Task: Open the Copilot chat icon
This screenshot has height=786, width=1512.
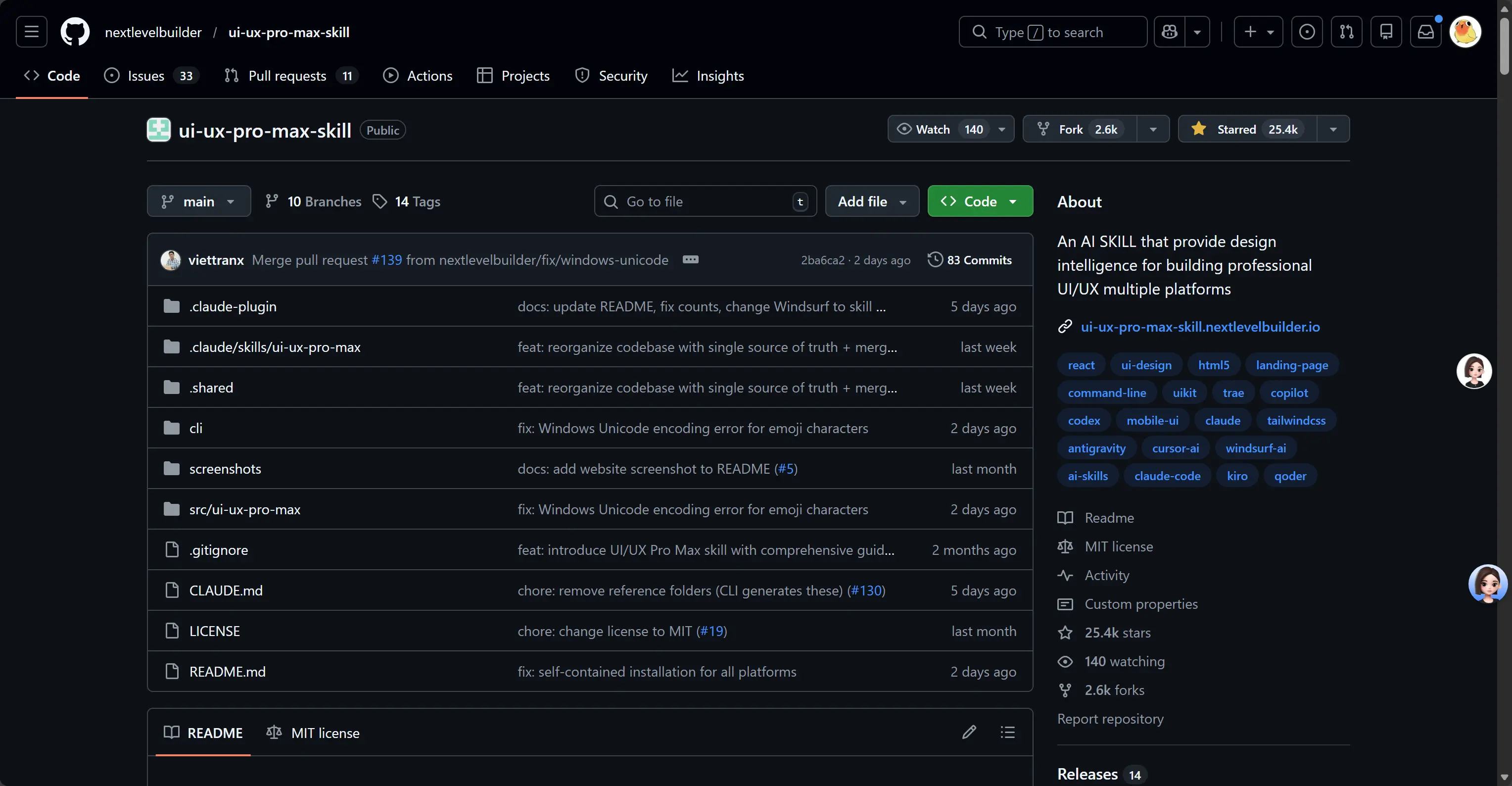Action: coord(1169,32)
